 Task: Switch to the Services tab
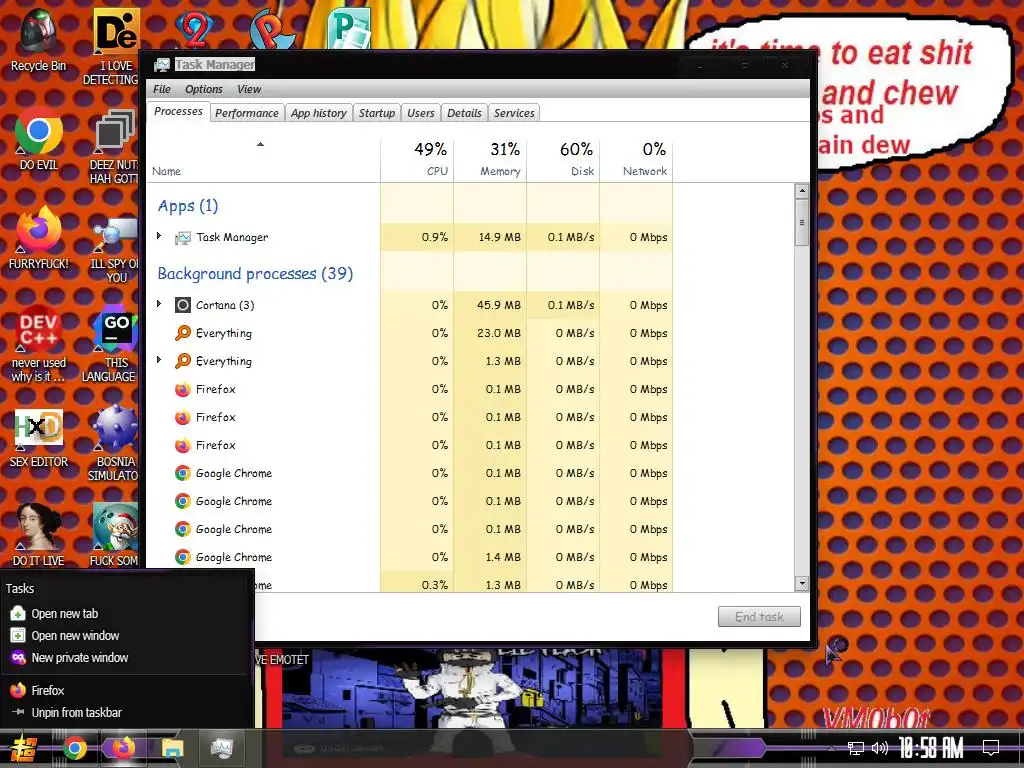(x=514, y=113)
